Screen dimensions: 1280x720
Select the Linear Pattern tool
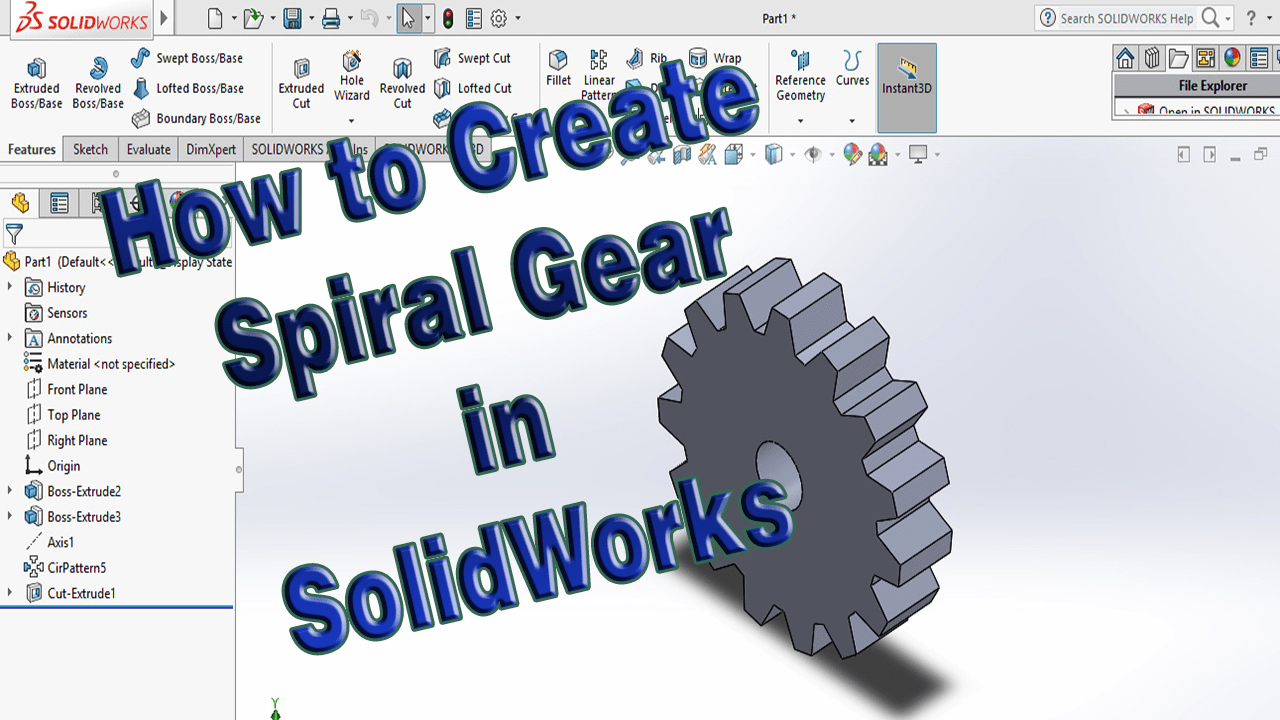click(598, 72)
